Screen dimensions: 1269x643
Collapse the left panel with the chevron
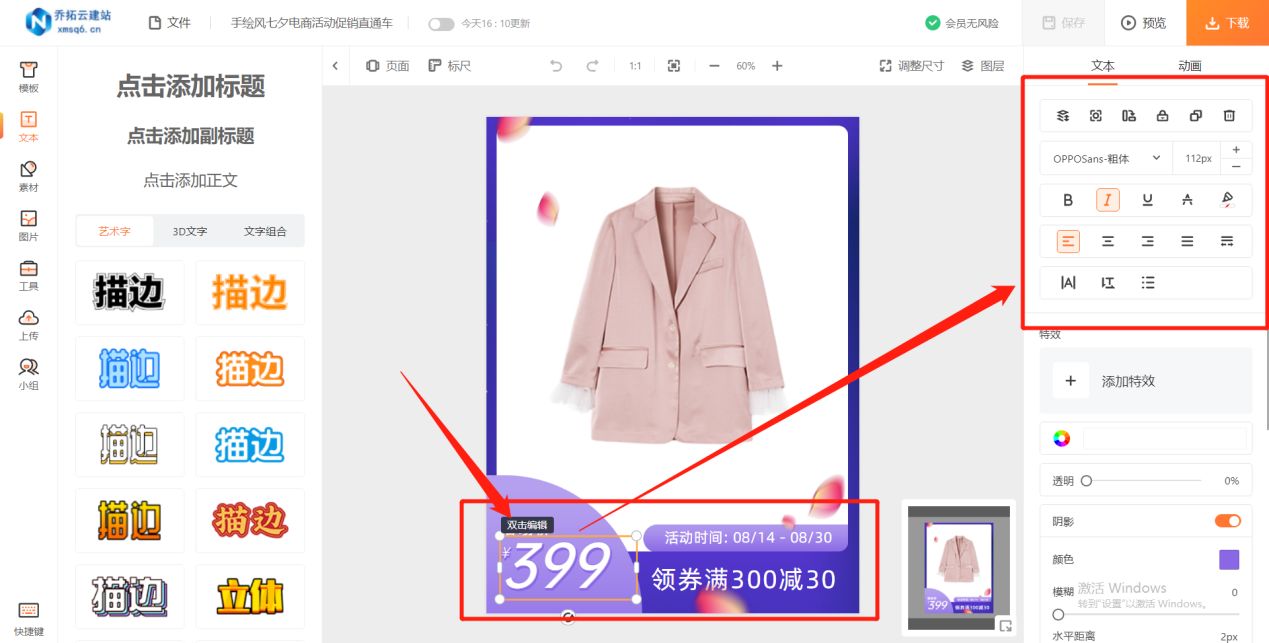(336, 65)
